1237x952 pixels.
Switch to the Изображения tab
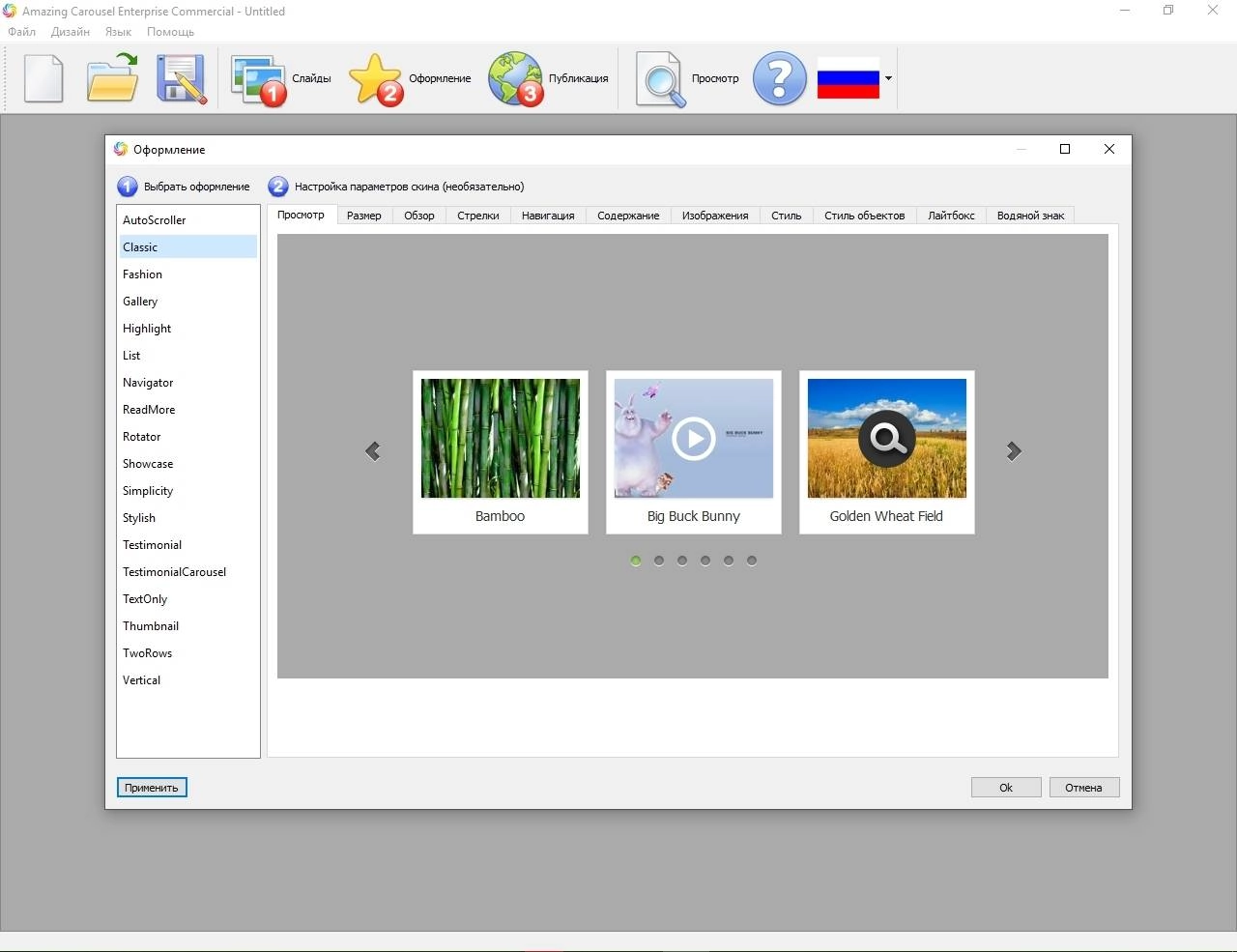pyautogui.click(x=715, y=216)
